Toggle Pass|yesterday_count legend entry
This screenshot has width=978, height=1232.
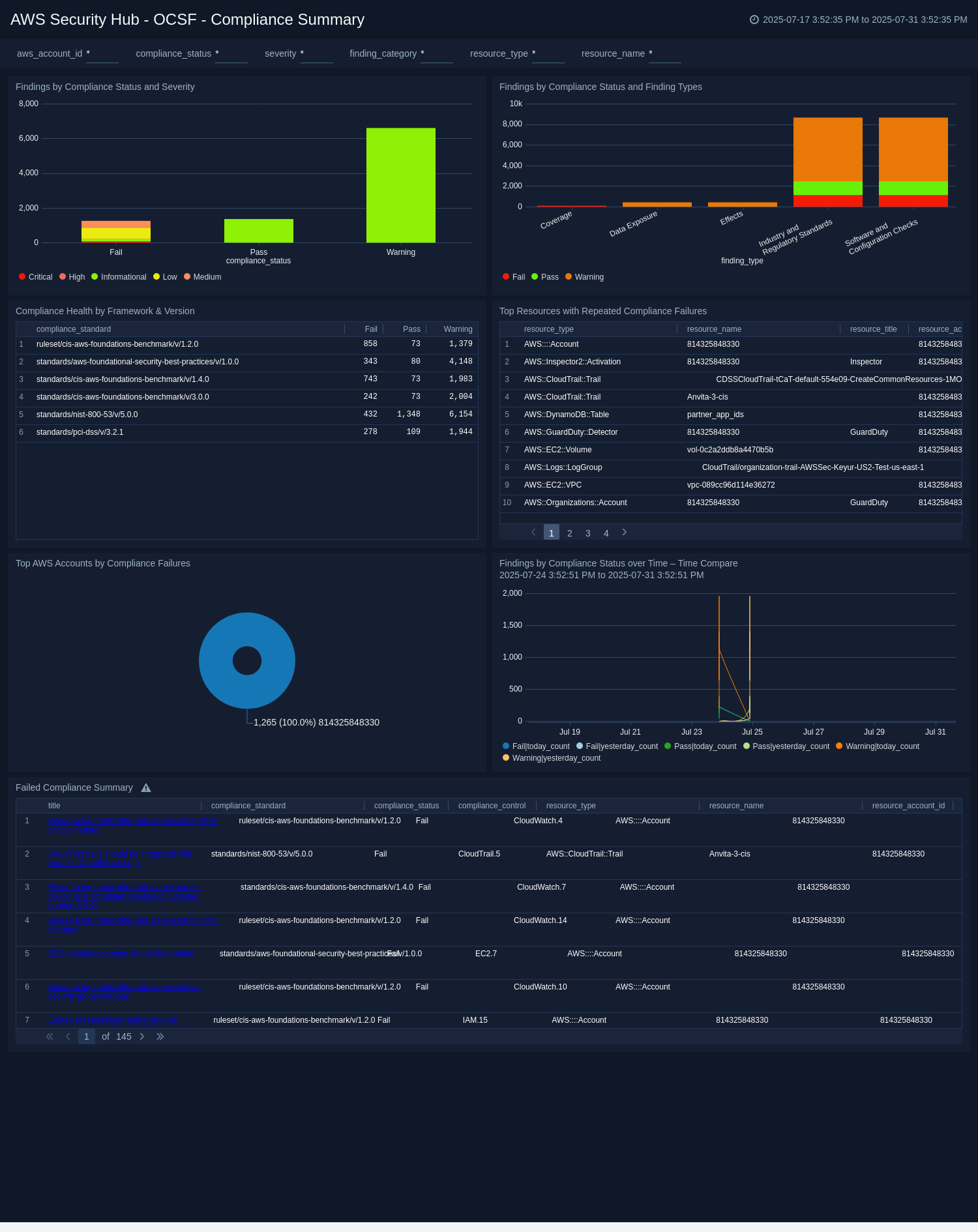tap(786, 746)
